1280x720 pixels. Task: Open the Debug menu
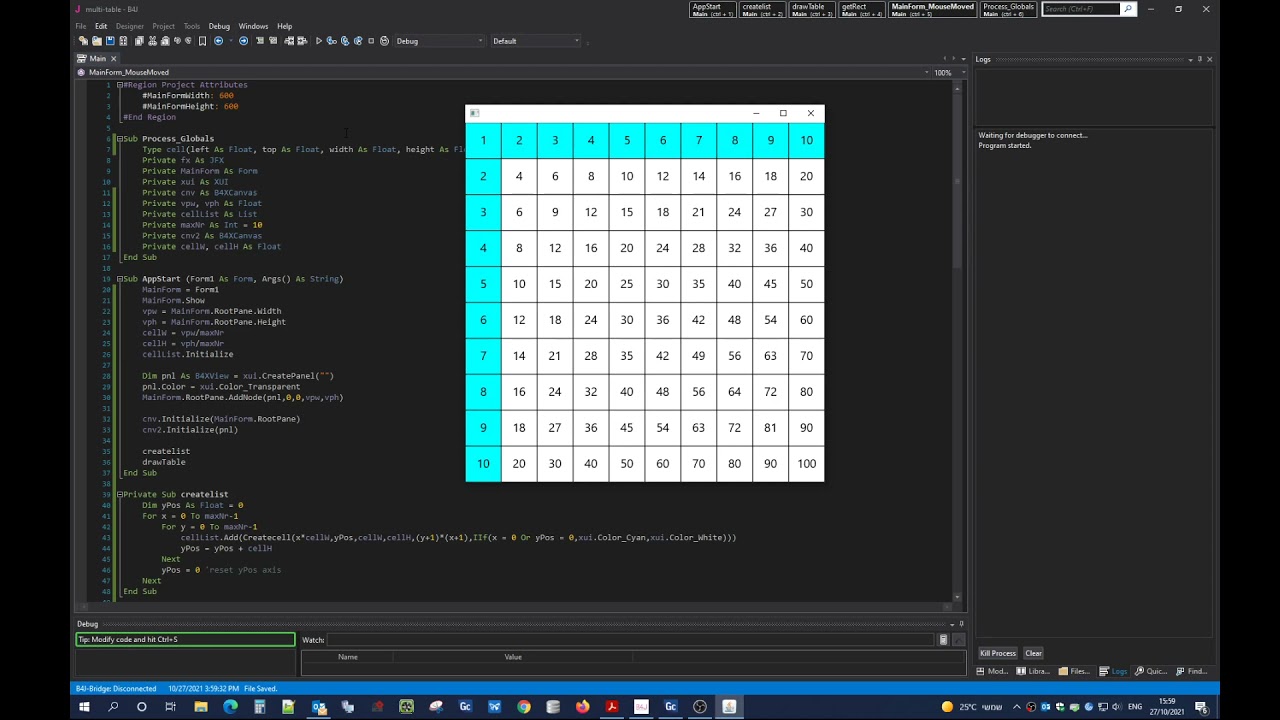pos(219,26)
